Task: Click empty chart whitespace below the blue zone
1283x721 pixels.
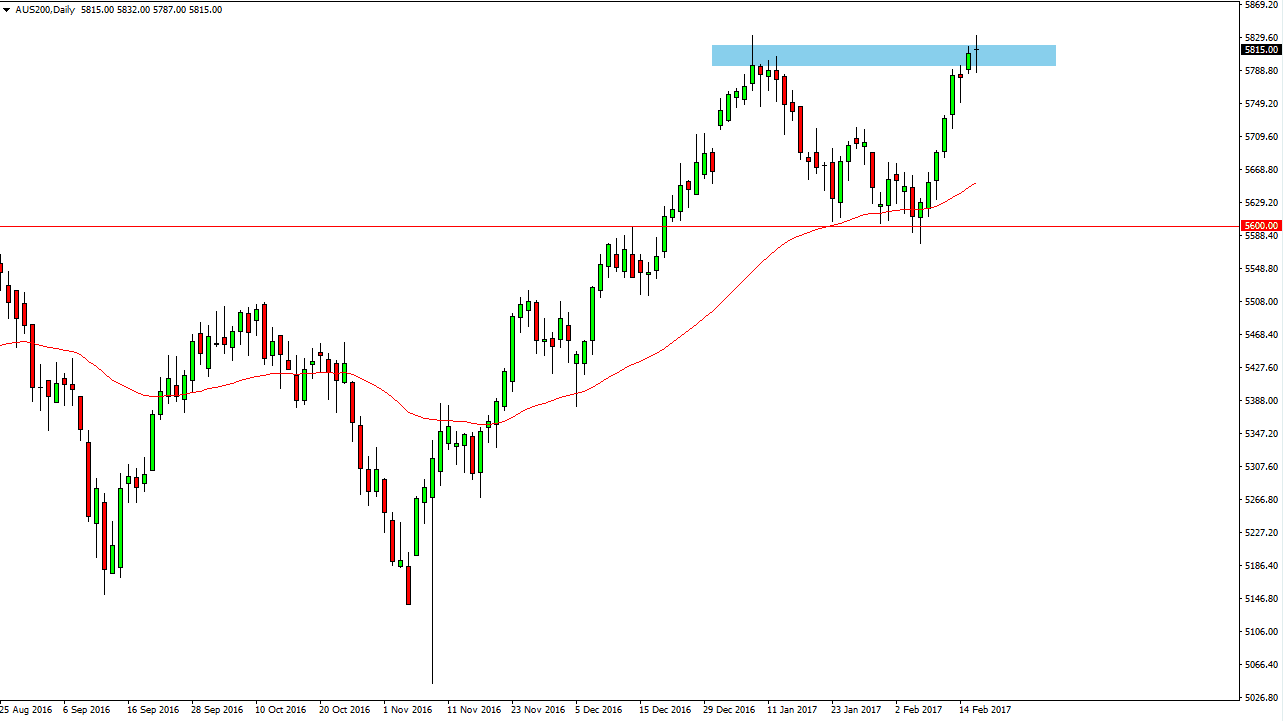Action: (1100, 130)
